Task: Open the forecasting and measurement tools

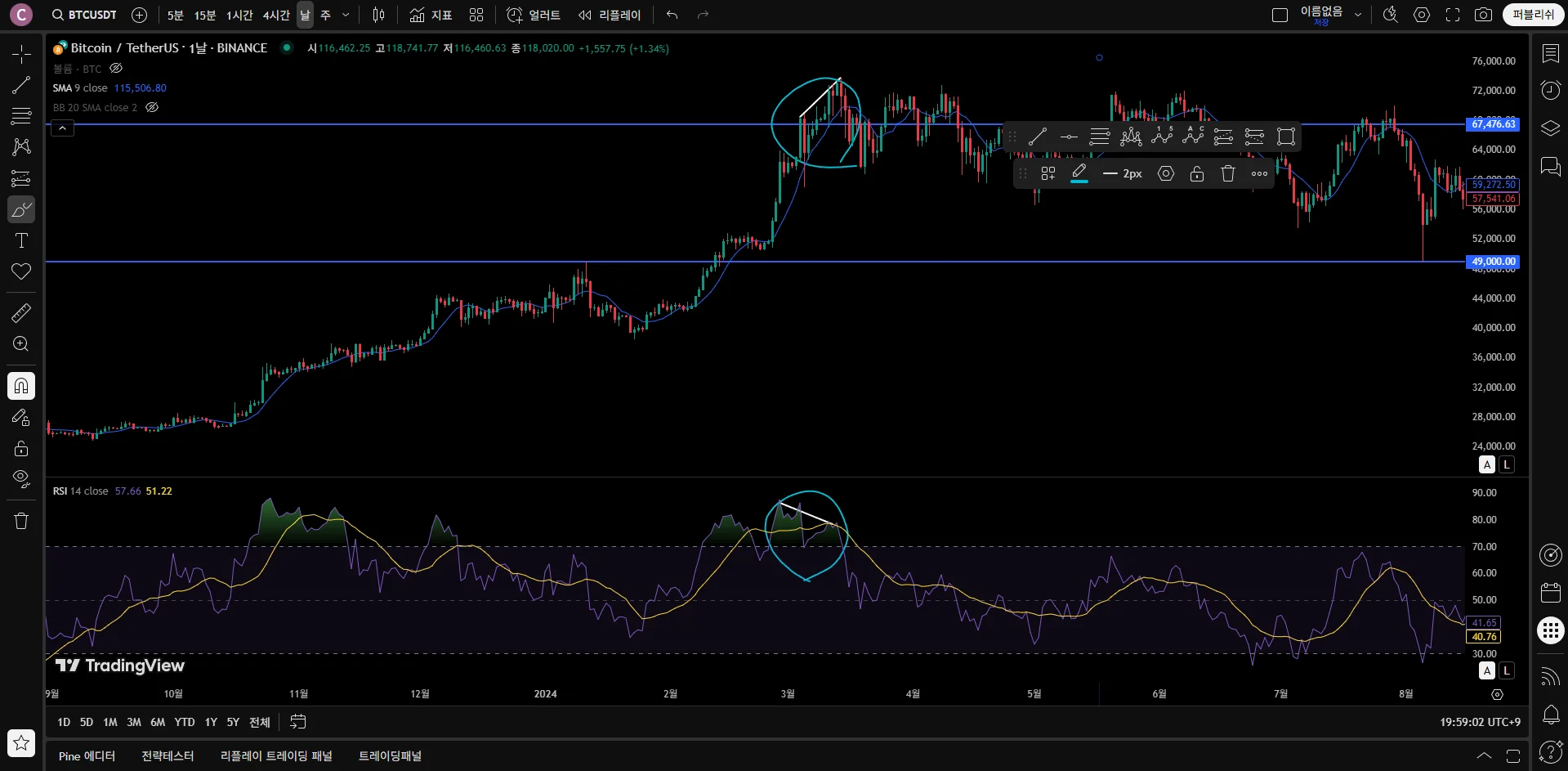Action: click(21, 178)
